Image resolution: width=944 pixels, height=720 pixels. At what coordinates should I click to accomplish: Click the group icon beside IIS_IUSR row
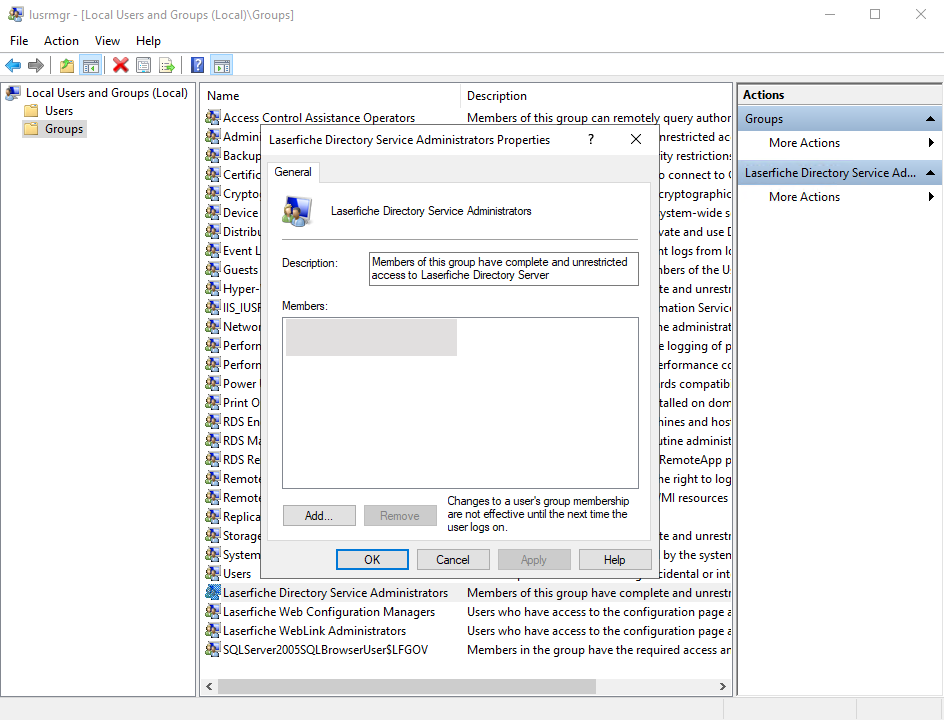[x=213, y=308]
